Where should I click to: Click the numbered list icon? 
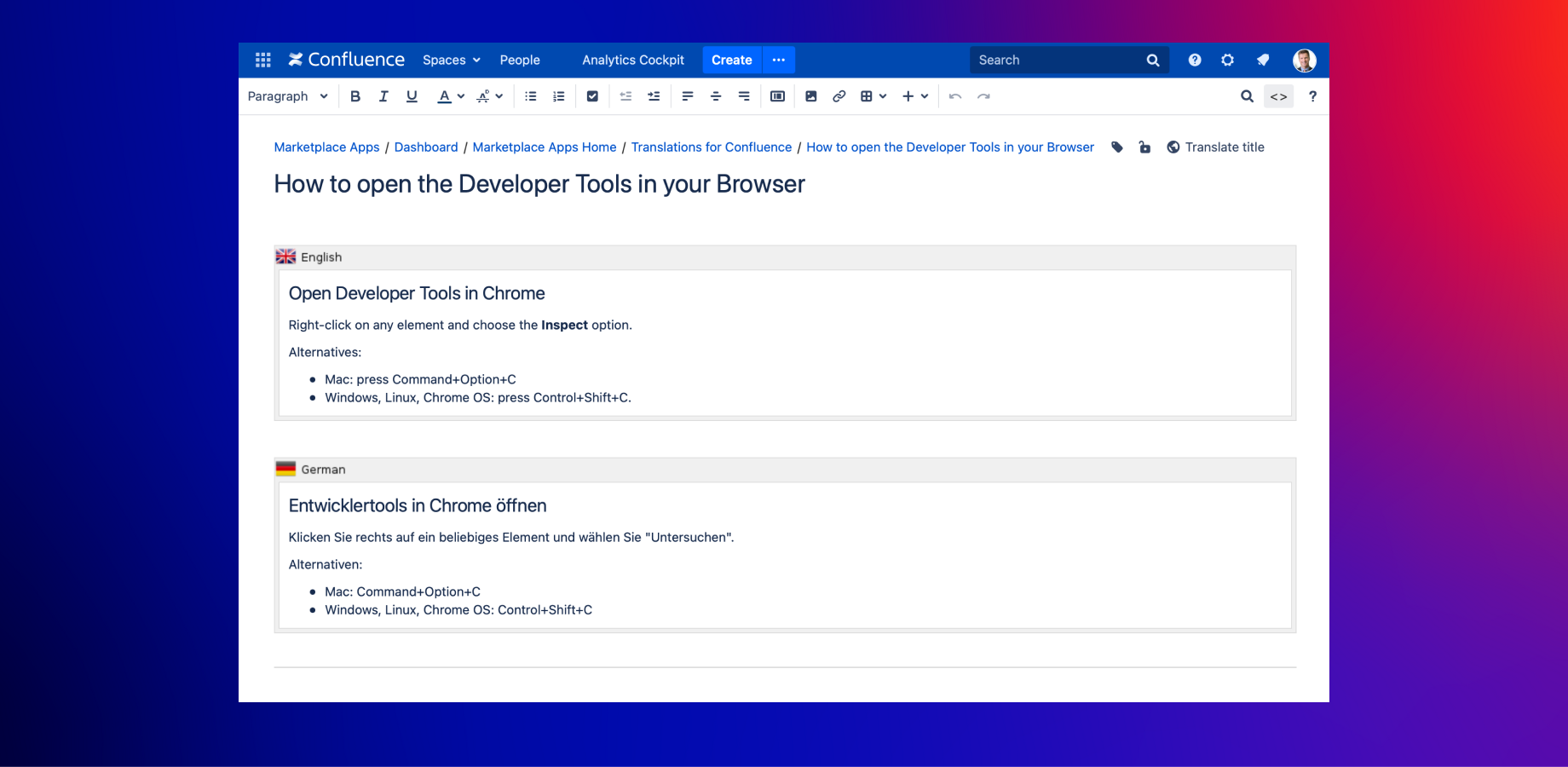click(559, 96)
